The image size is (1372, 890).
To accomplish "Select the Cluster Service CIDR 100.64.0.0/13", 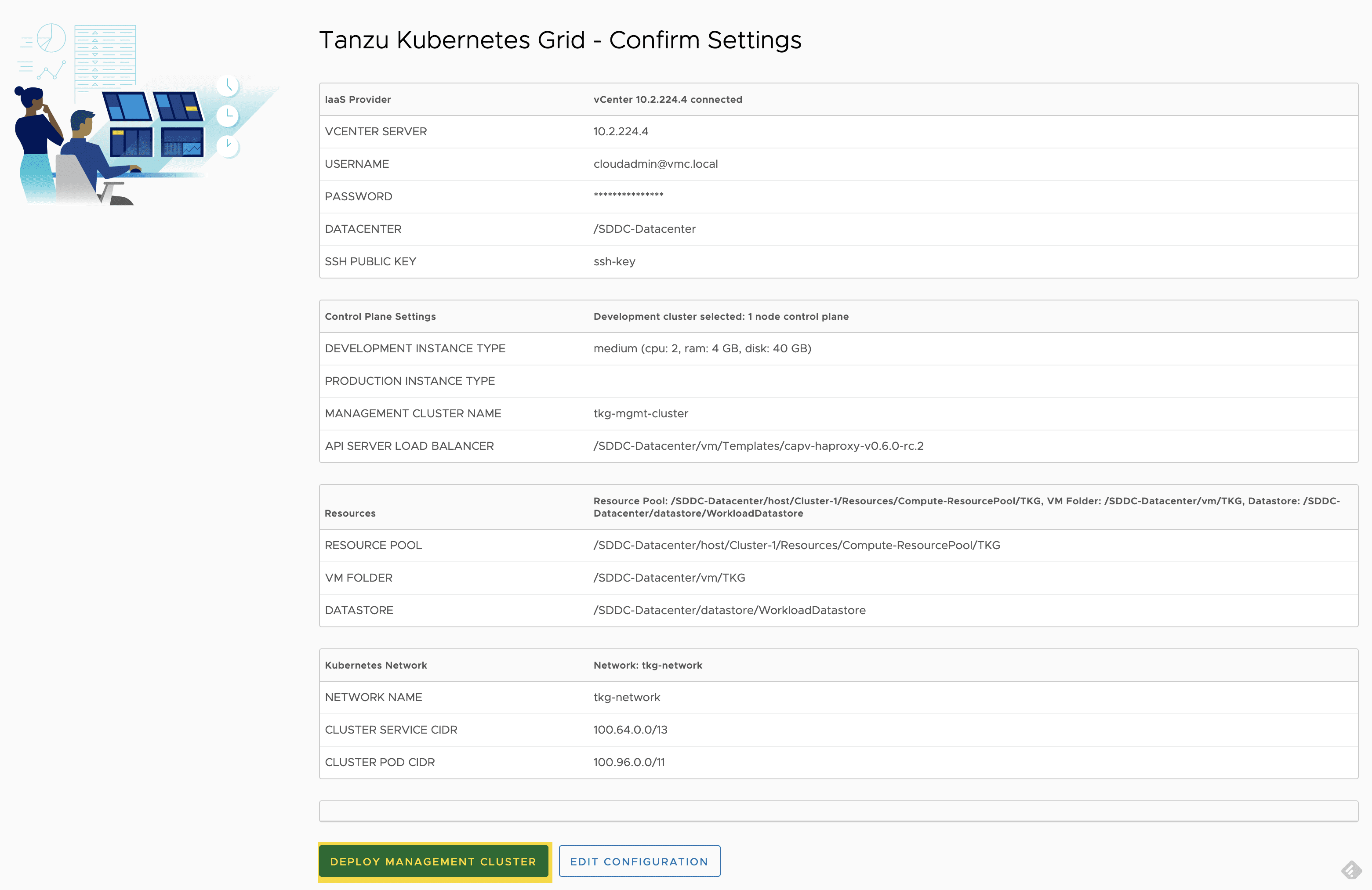I will click(x=630, y=730).
